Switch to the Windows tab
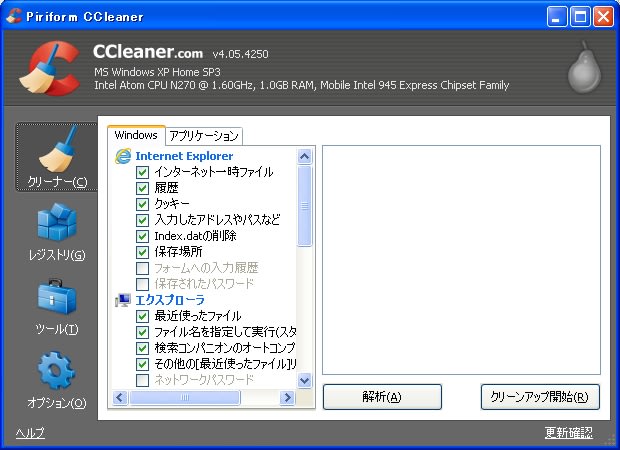 136,135
